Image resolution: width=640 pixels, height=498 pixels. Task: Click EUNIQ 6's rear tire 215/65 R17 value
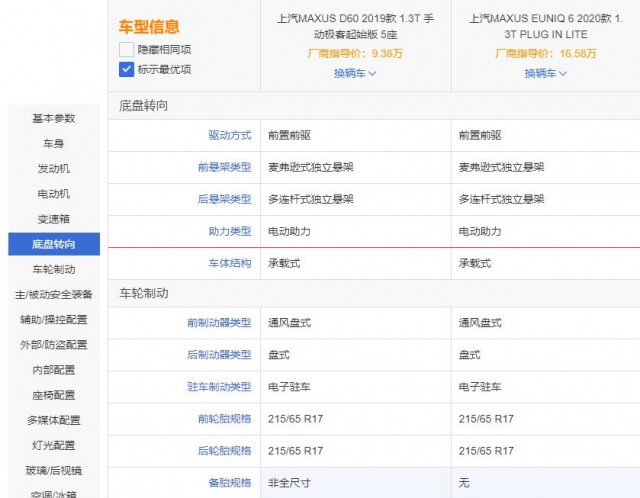pyautogui.click(x=486, y=451)
